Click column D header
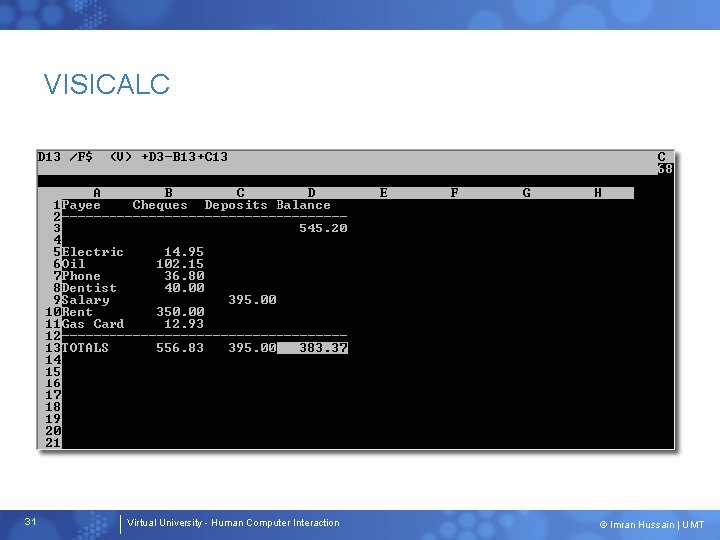Viewport: 720px width, 540px height. pyautogui.click(x=312, y=193)
